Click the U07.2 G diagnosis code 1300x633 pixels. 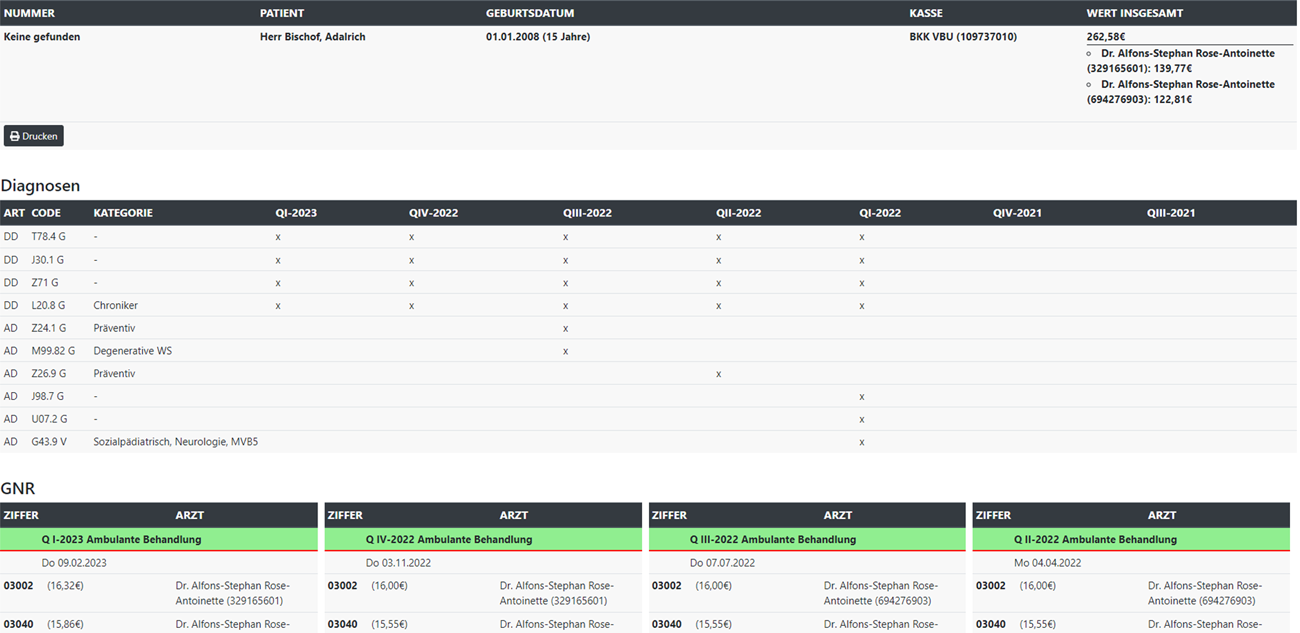[x=49, y=419]
